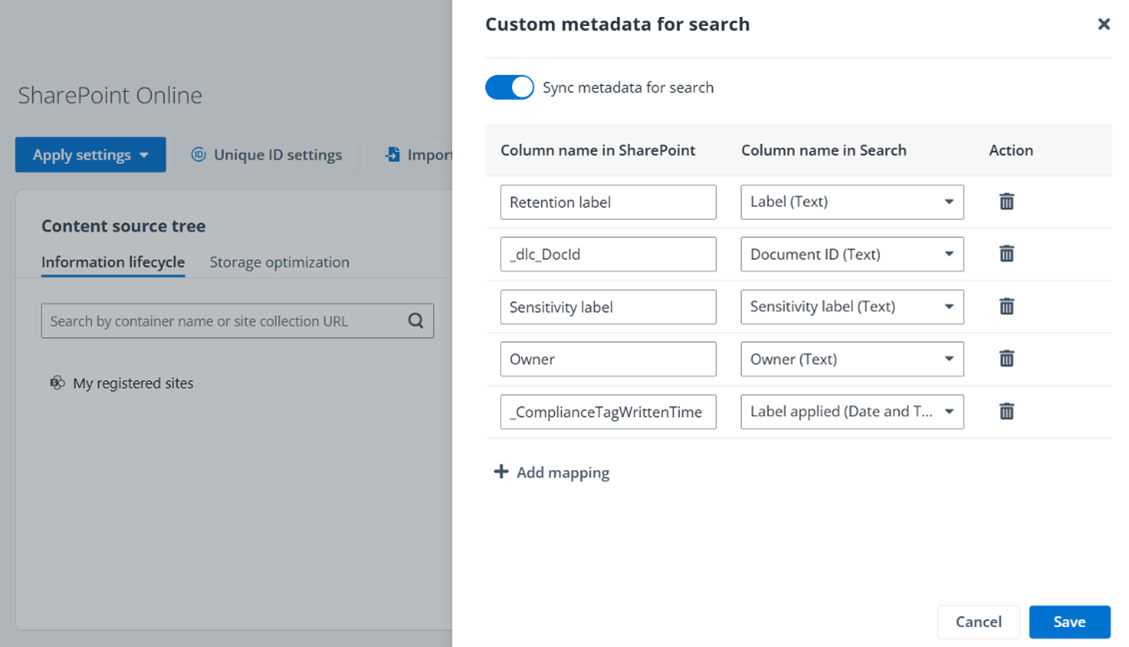
Task: Open the Apply settings menu
Action: point(90,155)
